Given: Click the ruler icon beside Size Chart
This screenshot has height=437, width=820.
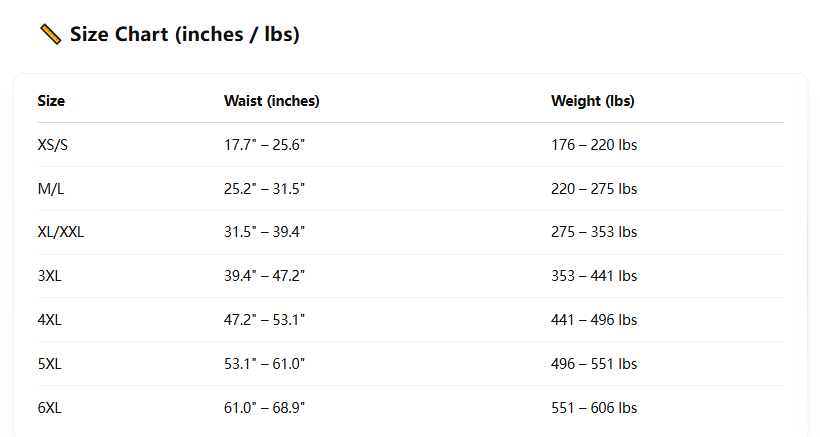Looking at the screenshot, I should click(x=50, y=35).
